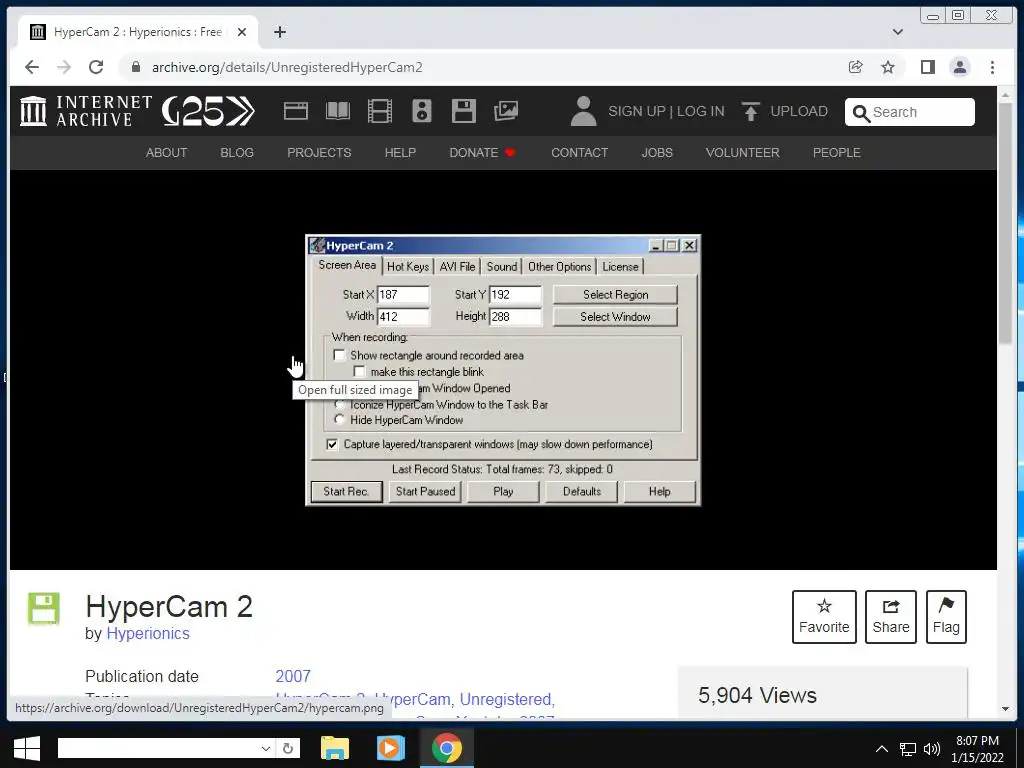Click the PEOPLE nav item
Viewport: 1024px width, 768px height.
[x=837, y=153]
